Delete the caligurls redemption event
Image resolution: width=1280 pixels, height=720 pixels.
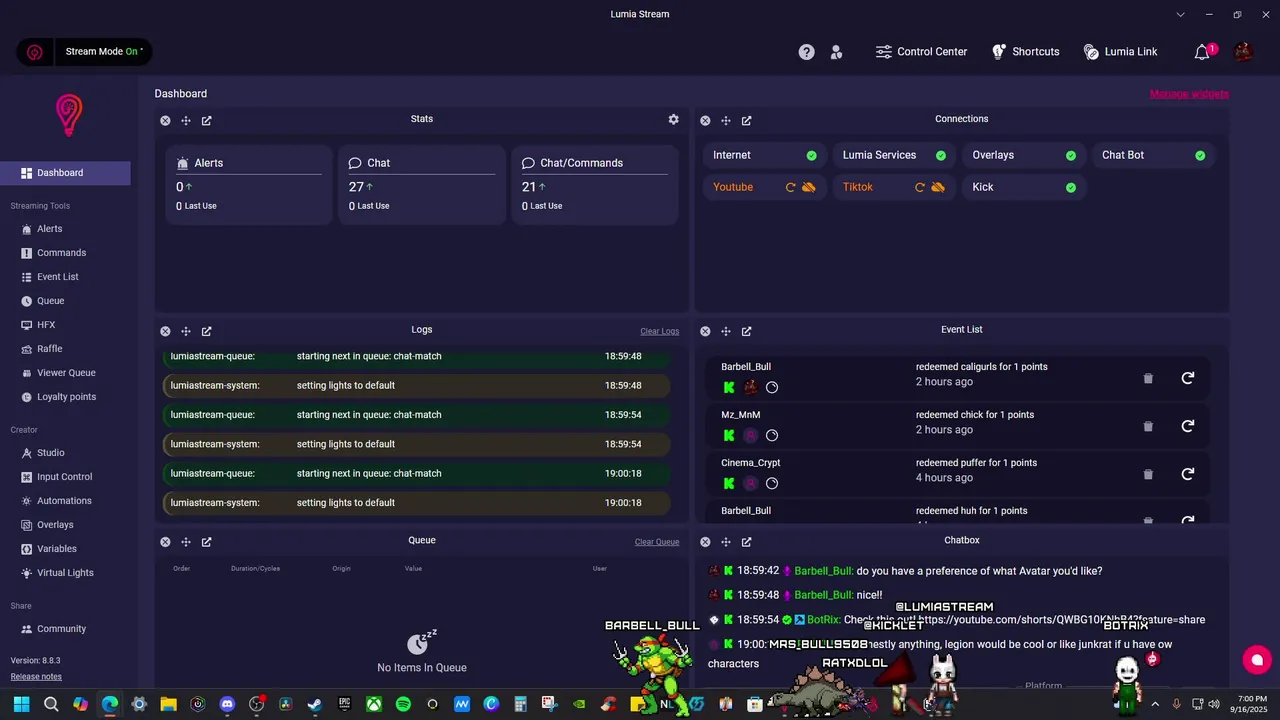[1148, 378]
